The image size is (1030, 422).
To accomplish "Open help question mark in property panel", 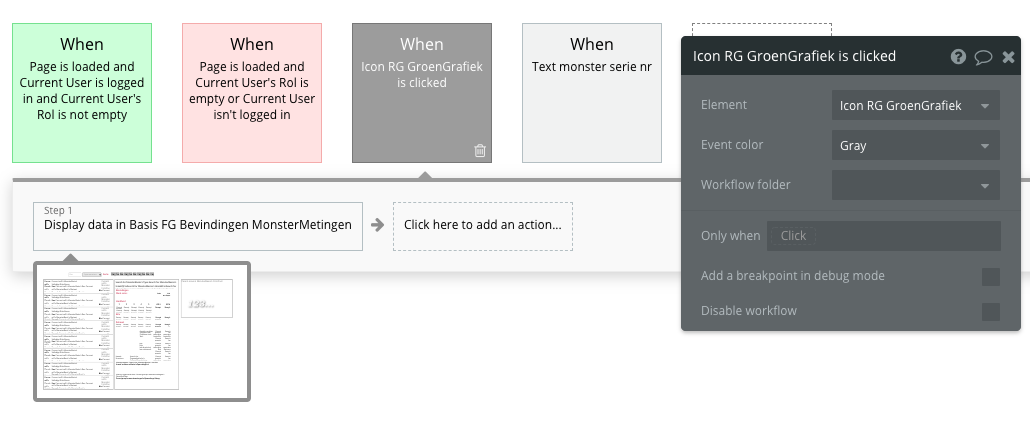I will pyautogui.click(x=958, y=57).
